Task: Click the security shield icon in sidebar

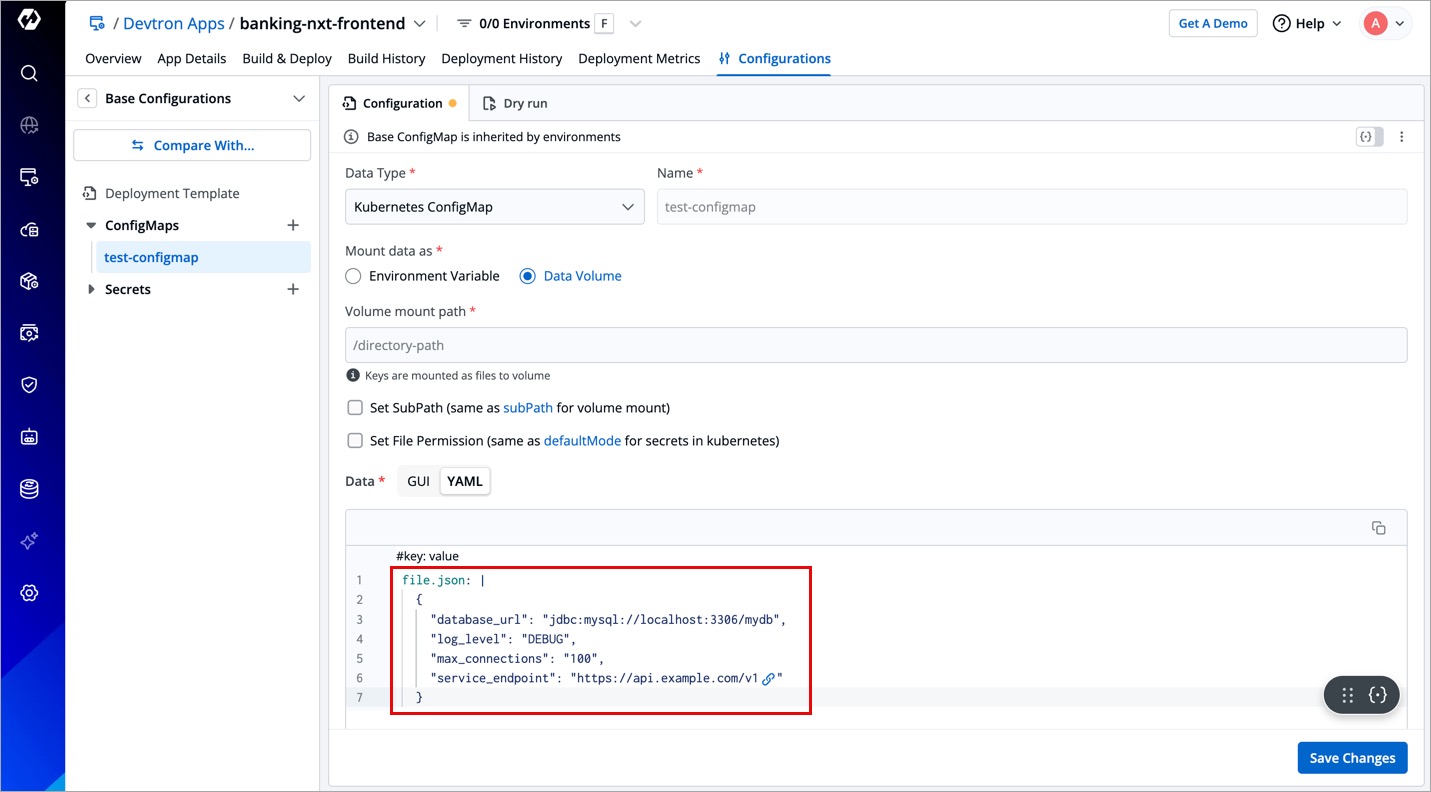Action: click(29, 385)
